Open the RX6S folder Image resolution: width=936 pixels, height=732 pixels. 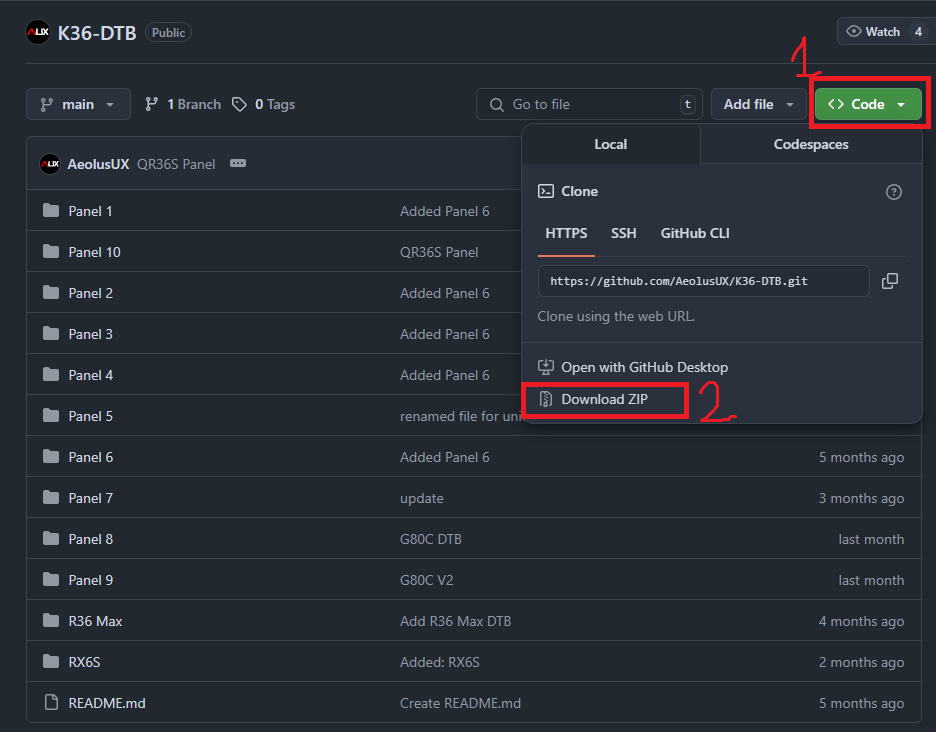(x=84, y=662)
